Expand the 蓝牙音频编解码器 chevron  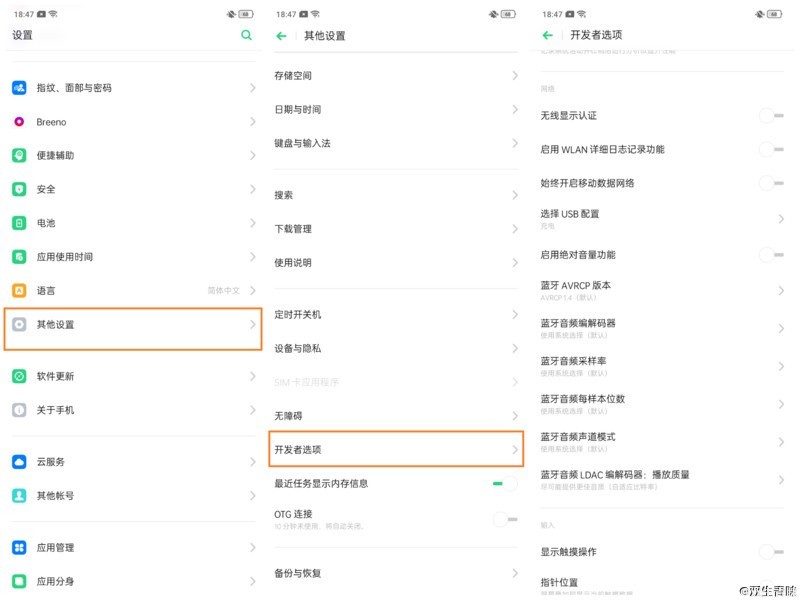781,329
